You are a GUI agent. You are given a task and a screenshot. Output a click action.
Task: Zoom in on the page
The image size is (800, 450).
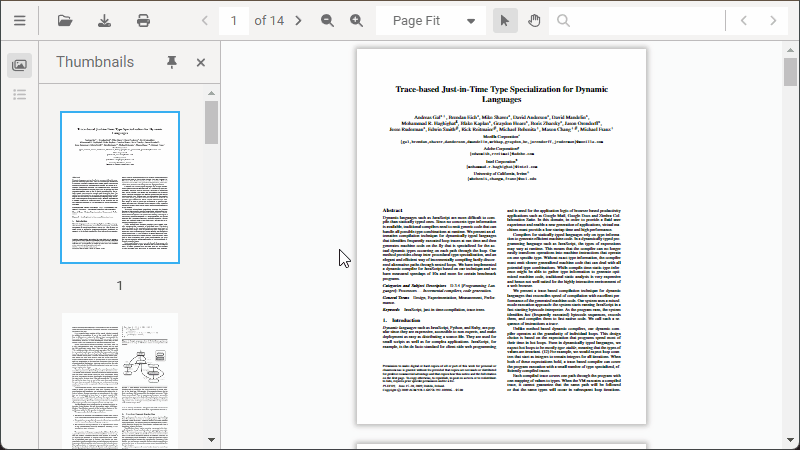356,20
